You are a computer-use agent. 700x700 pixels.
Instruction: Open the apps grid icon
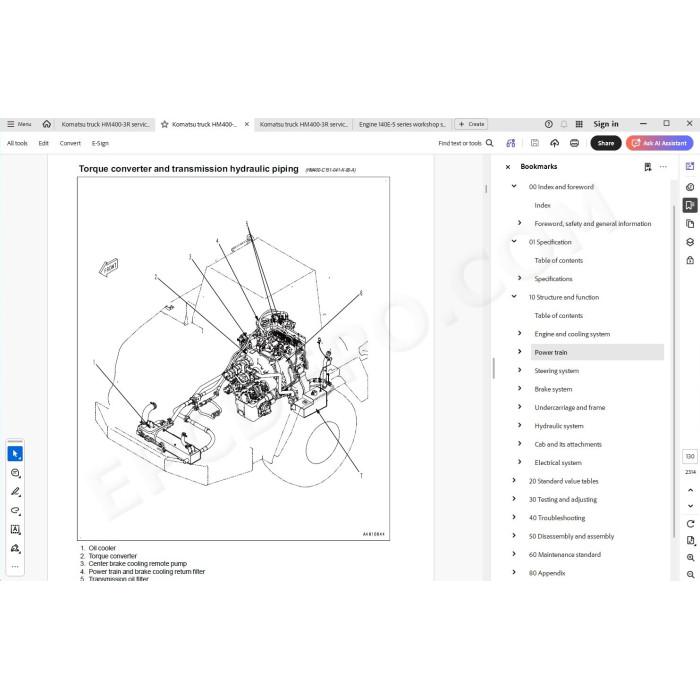click(x=579, y=124)
